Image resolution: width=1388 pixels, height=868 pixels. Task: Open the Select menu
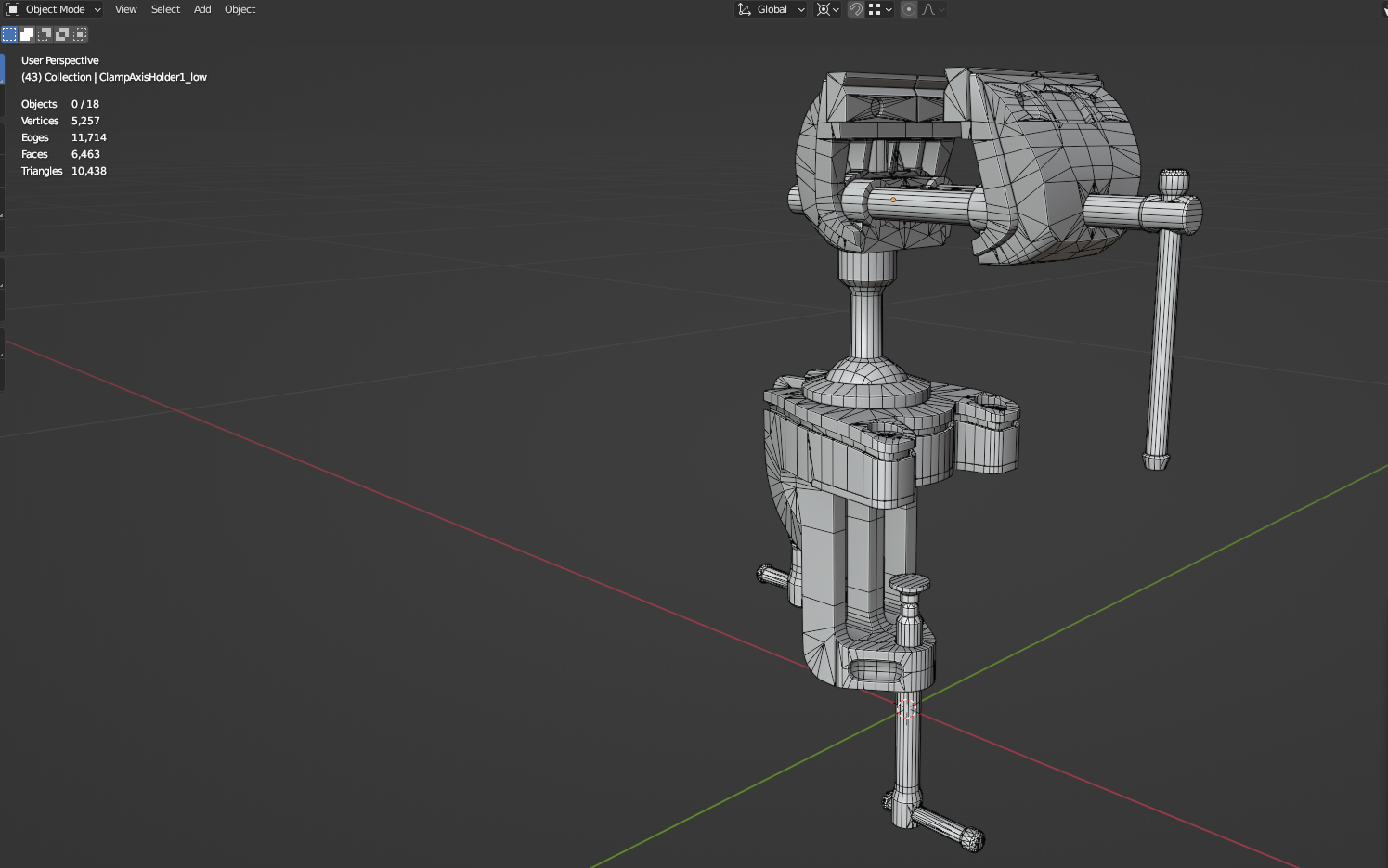click(x=165, y=9)
